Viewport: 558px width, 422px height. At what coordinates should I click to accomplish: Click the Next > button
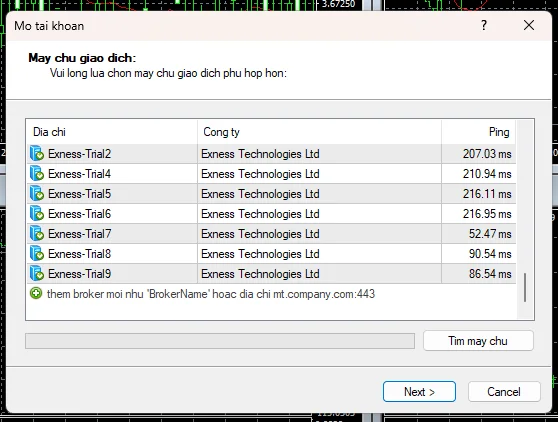[x=419, y=392]
